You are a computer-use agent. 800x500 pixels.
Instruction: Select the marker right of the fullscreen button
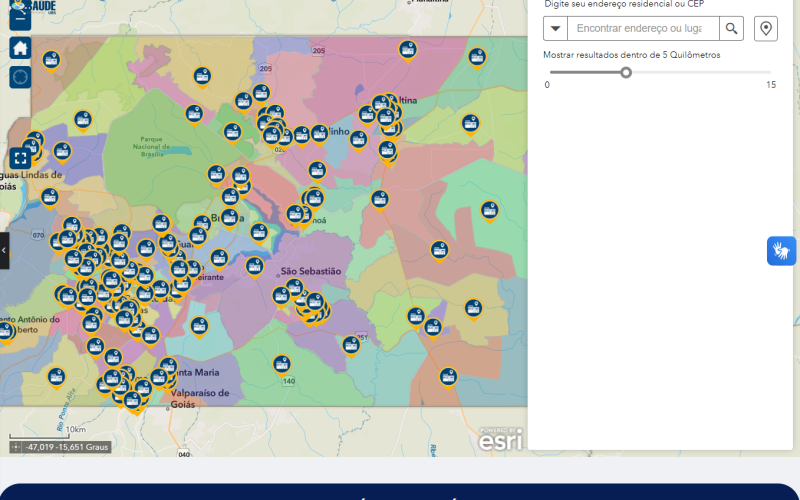62,152
